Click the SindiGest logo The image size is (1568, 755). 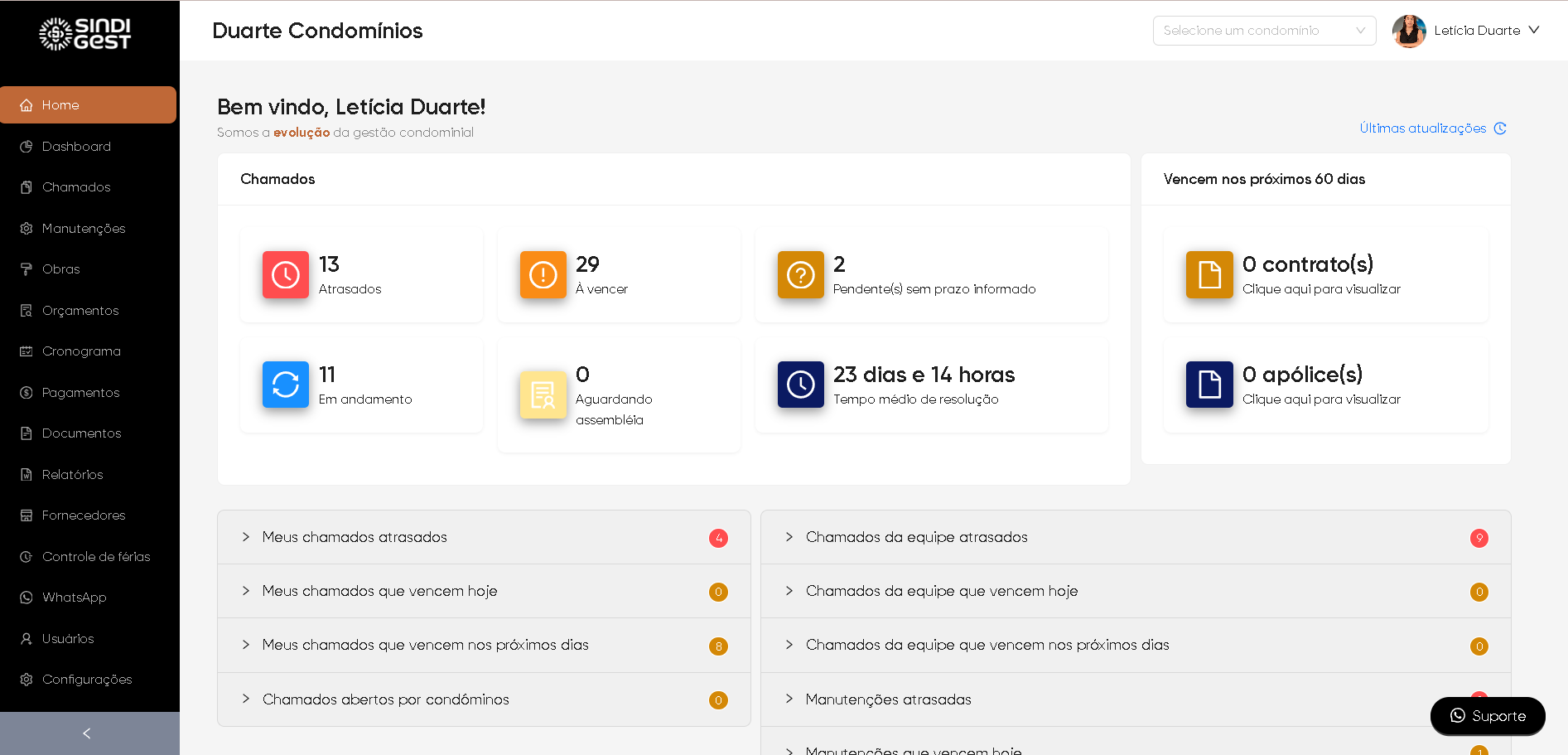(x=89, y=33)
